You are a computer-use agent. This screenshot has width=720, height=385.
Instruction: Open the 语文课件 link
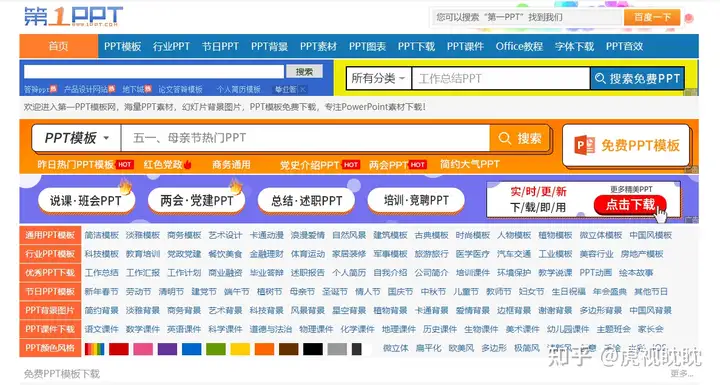[x=101, y=329]
